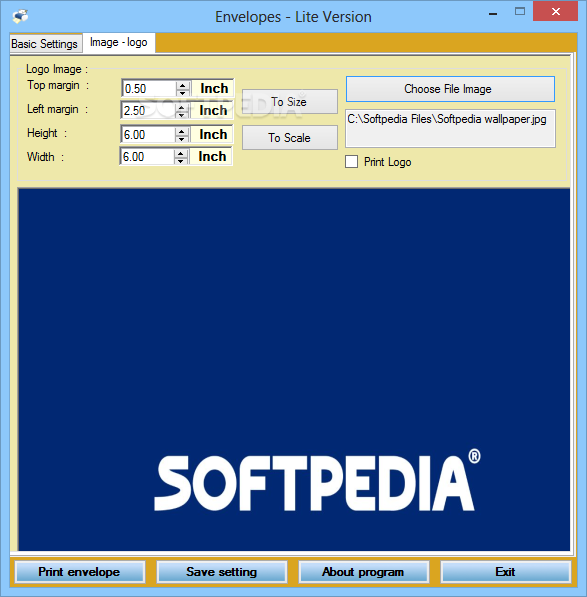Click the Inch unit label beside Height
Viewport: 587px width, 597px height.
(x=213, y=134)
